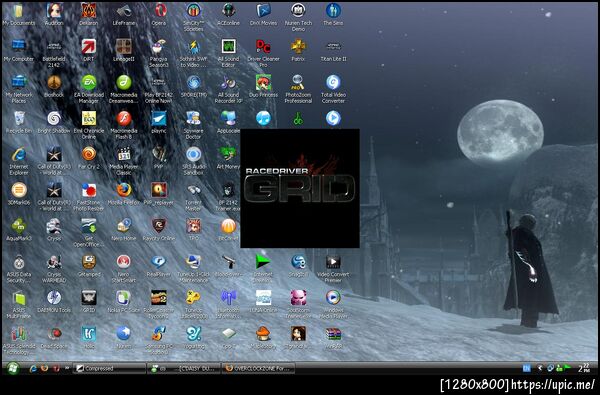Open SRS Audio Sandbox icon
Viewport: 600px width, 395px height.
click(x=194, y=161)
